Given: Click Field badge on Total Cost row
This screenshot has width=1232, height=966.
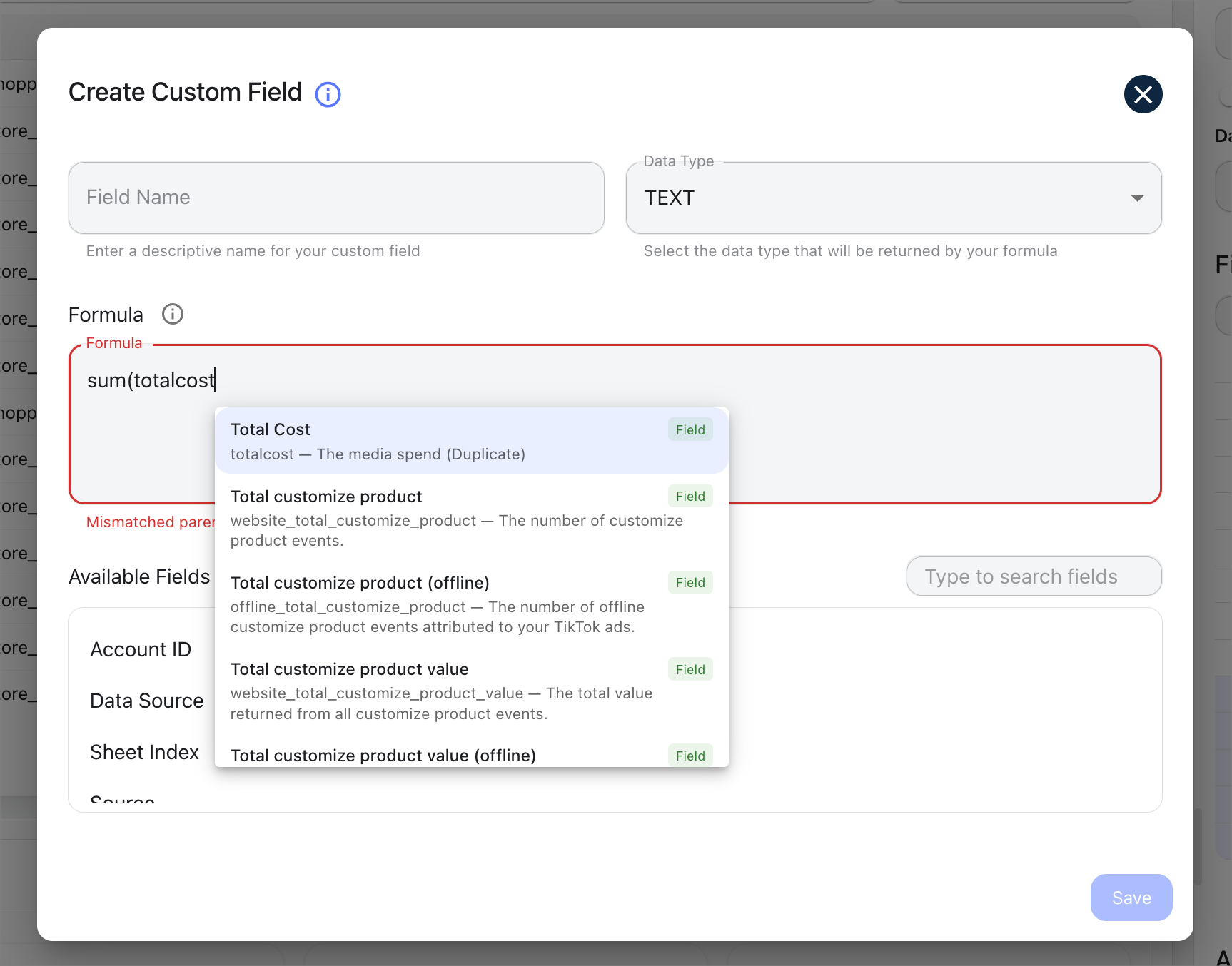Looking at the screenshot, I should coord(690,429).
